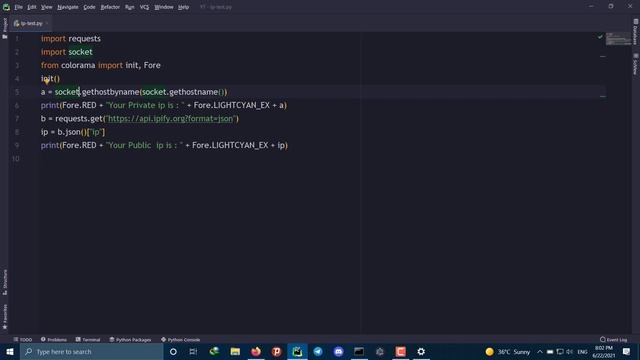Open the Event Log panel

613,340
